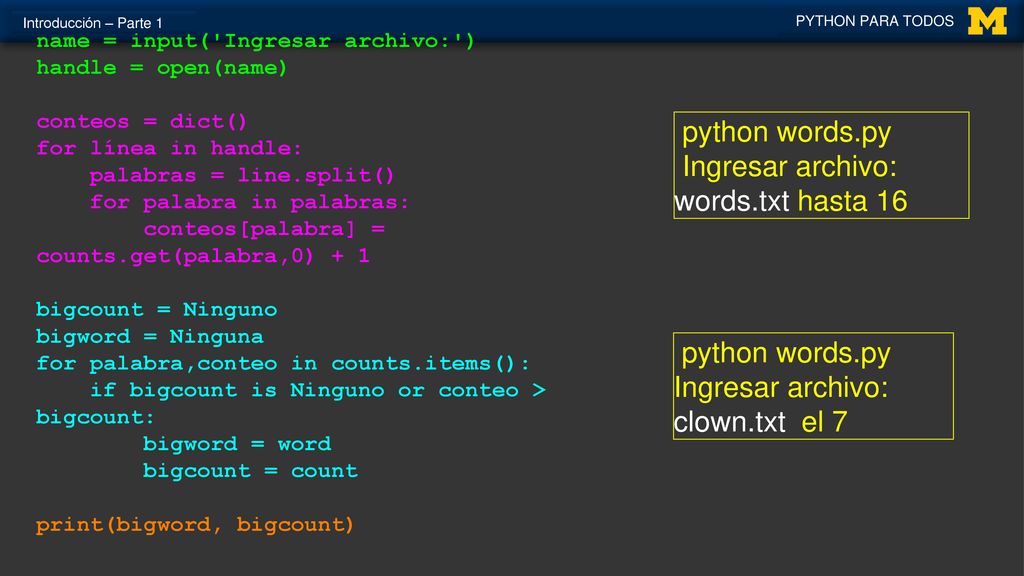Click the line 'conteos = dict()'
The image size is (1024, 576).
142,121
